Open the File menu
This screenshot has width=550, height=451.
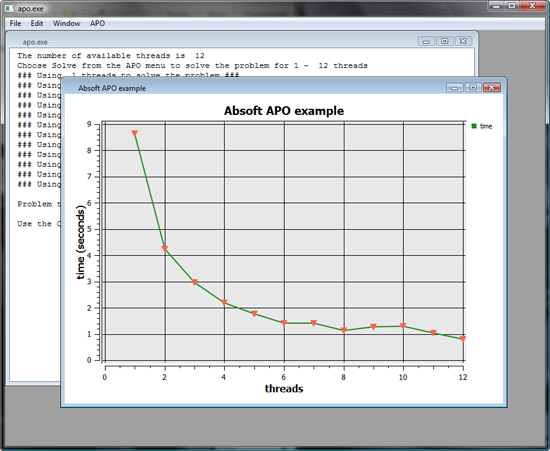15,23
